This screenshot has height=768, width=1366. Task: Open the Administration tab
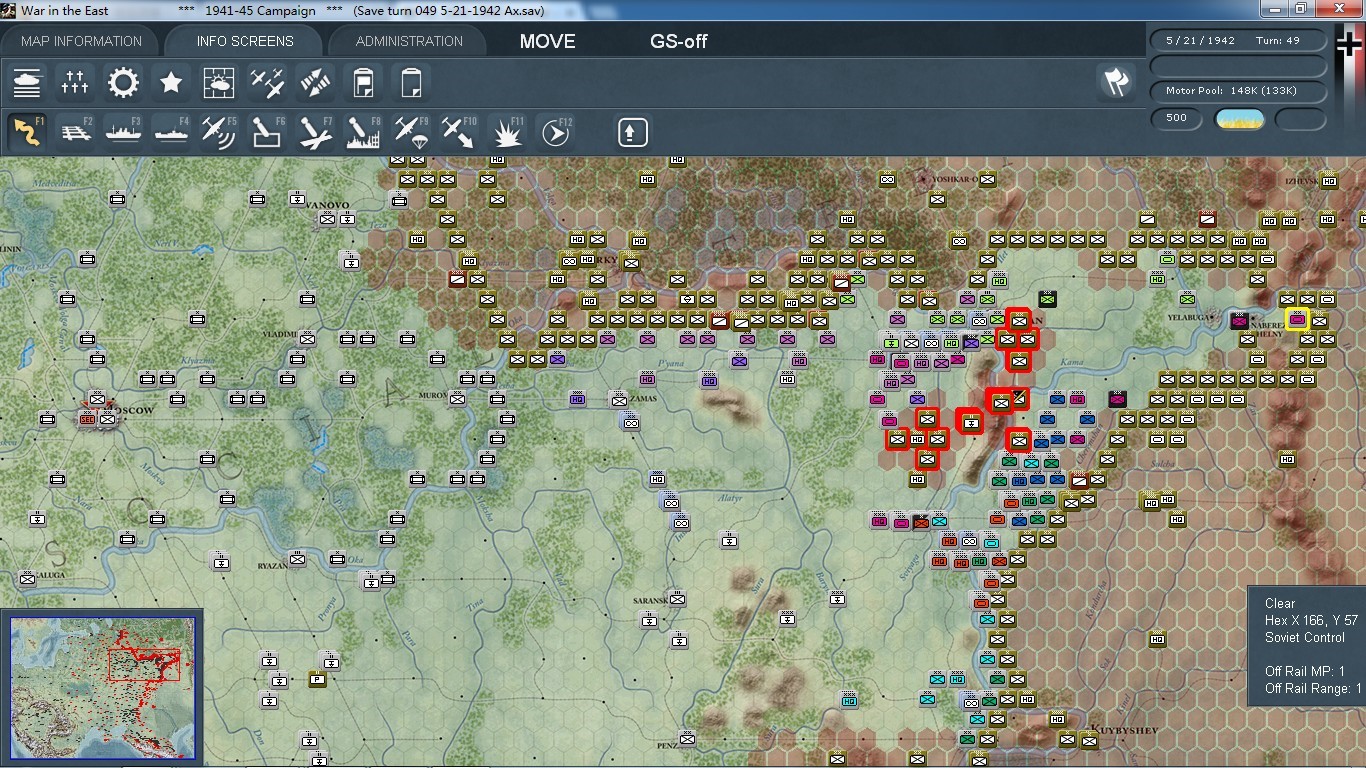click(x=409, y=41)
